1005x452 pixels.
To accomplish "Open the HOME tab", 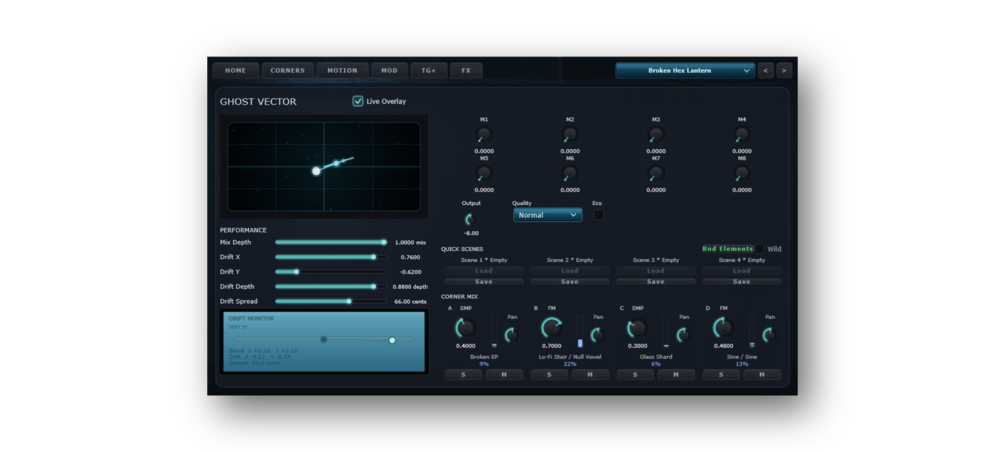I will coord(235,71).
